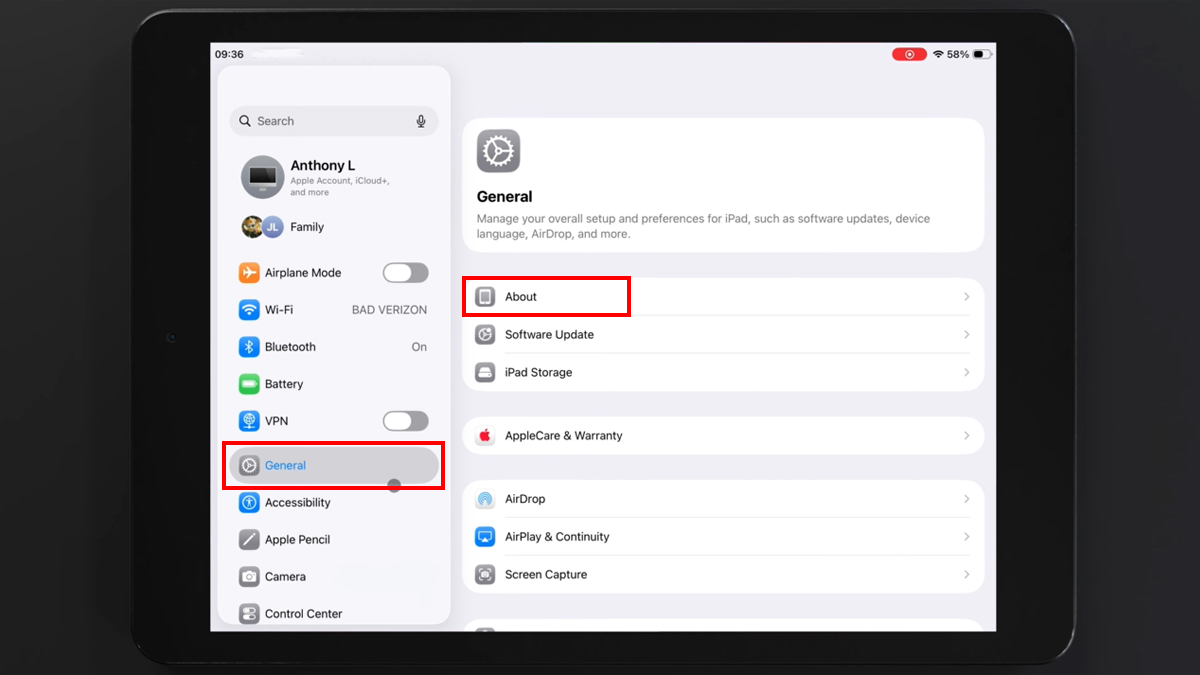Screen dimensions: 1200x675
Task: Tap the Bluetooth icon in sidebar
Action: [249, 347]
